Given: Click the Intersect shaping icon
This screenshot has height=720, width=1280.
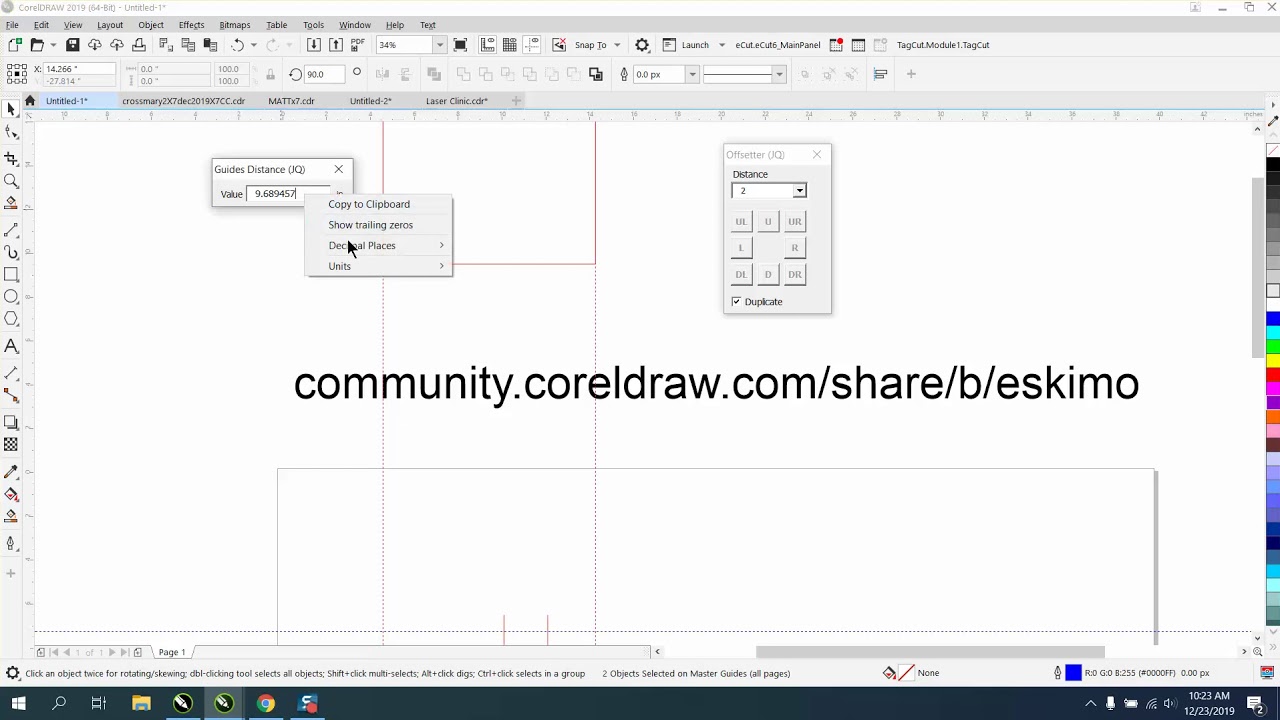Looking at the screenshot, I should (x=508, y=74).
